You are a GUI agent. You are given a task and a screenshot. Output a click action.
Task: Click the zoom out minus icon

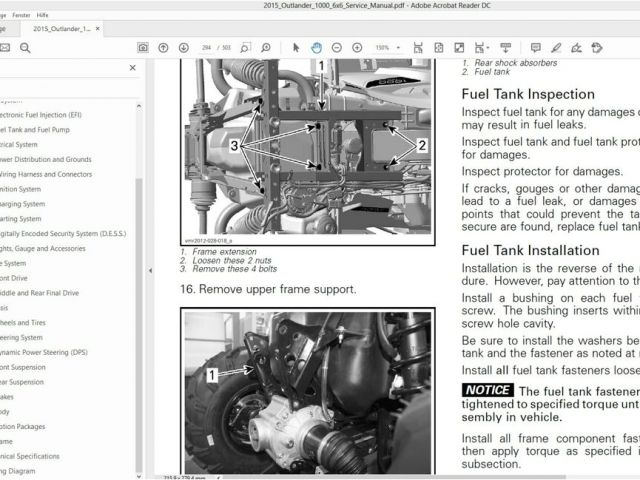tap(337, 47)
